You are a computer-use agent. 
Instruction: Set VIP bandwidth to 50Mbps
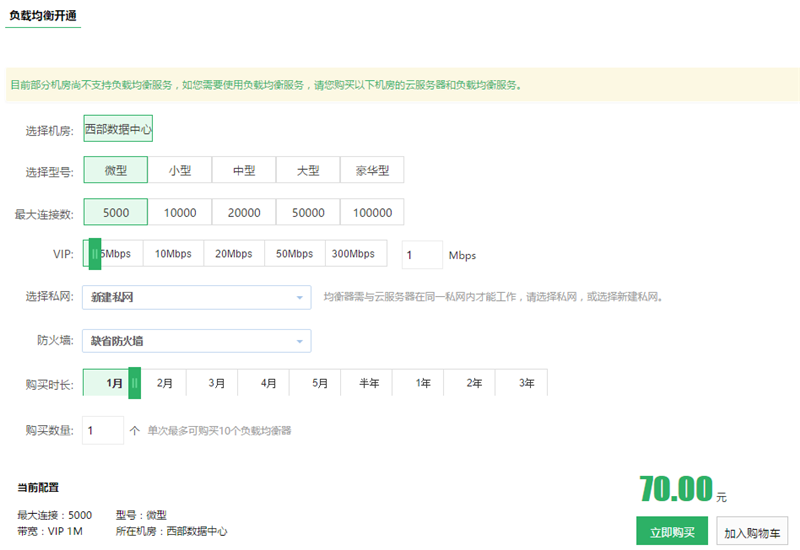click(295, 254)
